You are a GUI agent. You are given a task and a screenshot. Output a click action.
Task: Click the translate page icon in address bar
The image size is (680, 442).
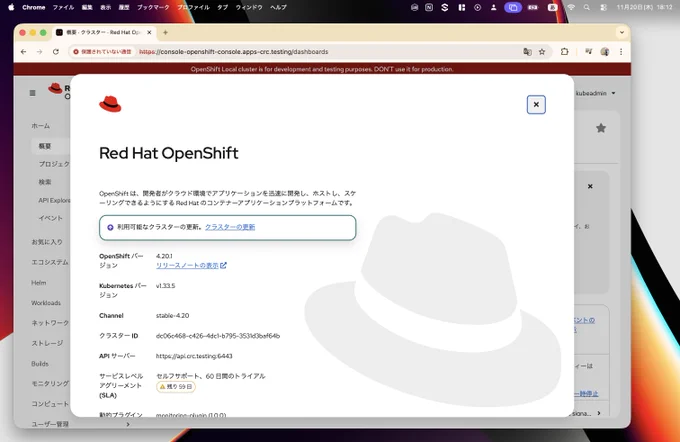pos(527,52)
